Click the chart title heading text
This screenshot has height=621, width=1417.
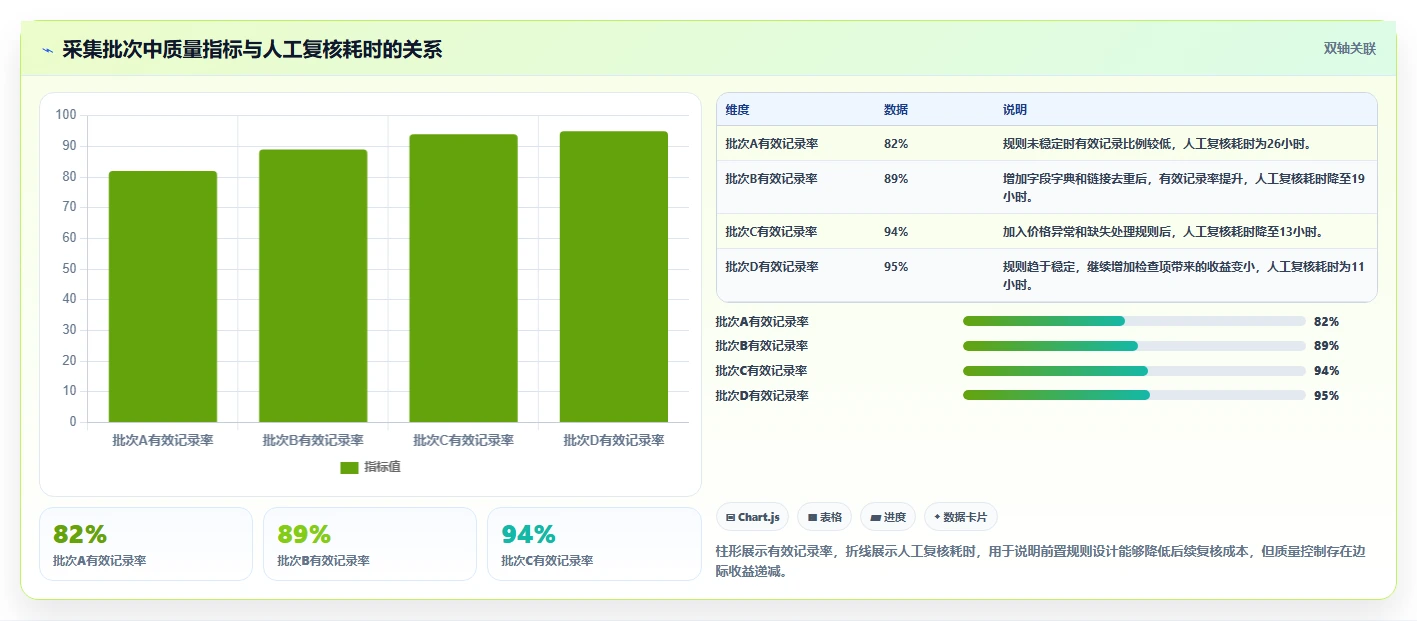pyautogui.click(x=252, y=50)
